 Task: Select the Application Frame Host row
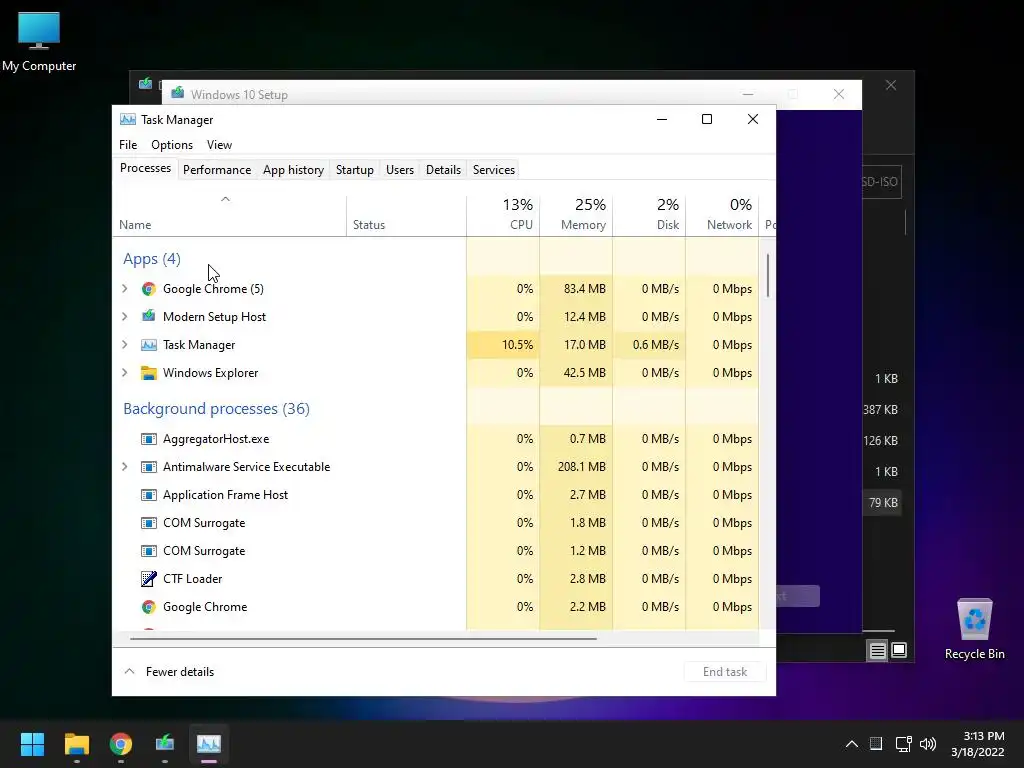click(x=436, y=495)
